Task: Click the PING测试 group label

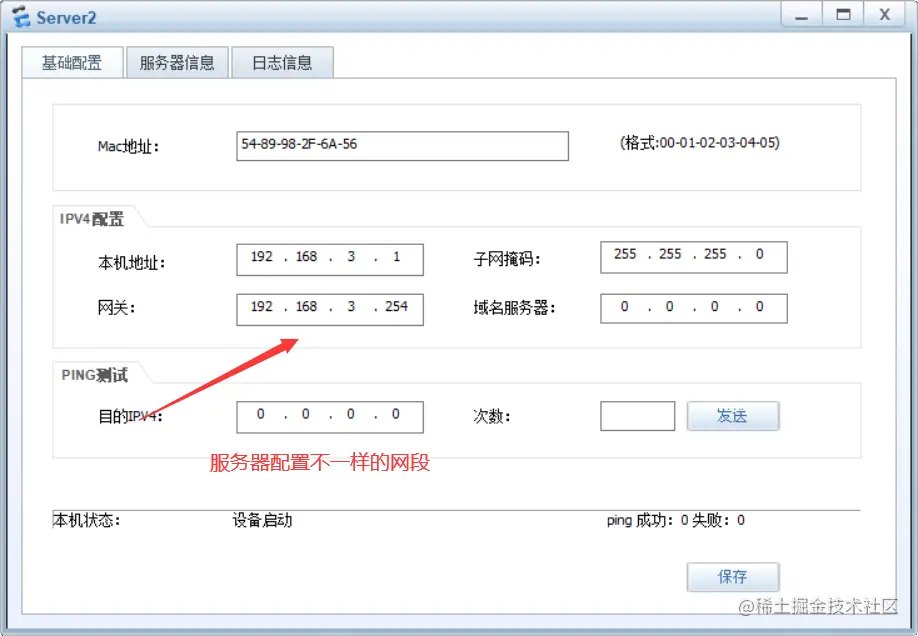Action: [x=94, y=375]
